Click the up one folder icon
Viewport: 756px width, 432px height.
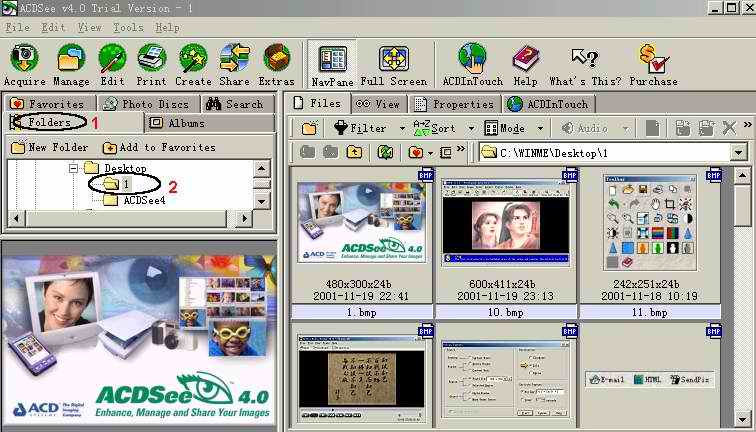coord(354,152)
